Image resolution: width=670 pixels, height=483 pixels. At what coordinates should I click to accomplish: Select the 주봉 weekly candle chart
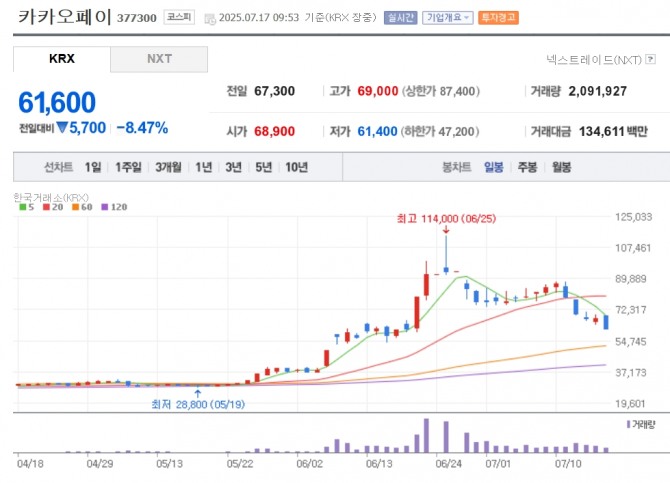click(x=527, y=167)
